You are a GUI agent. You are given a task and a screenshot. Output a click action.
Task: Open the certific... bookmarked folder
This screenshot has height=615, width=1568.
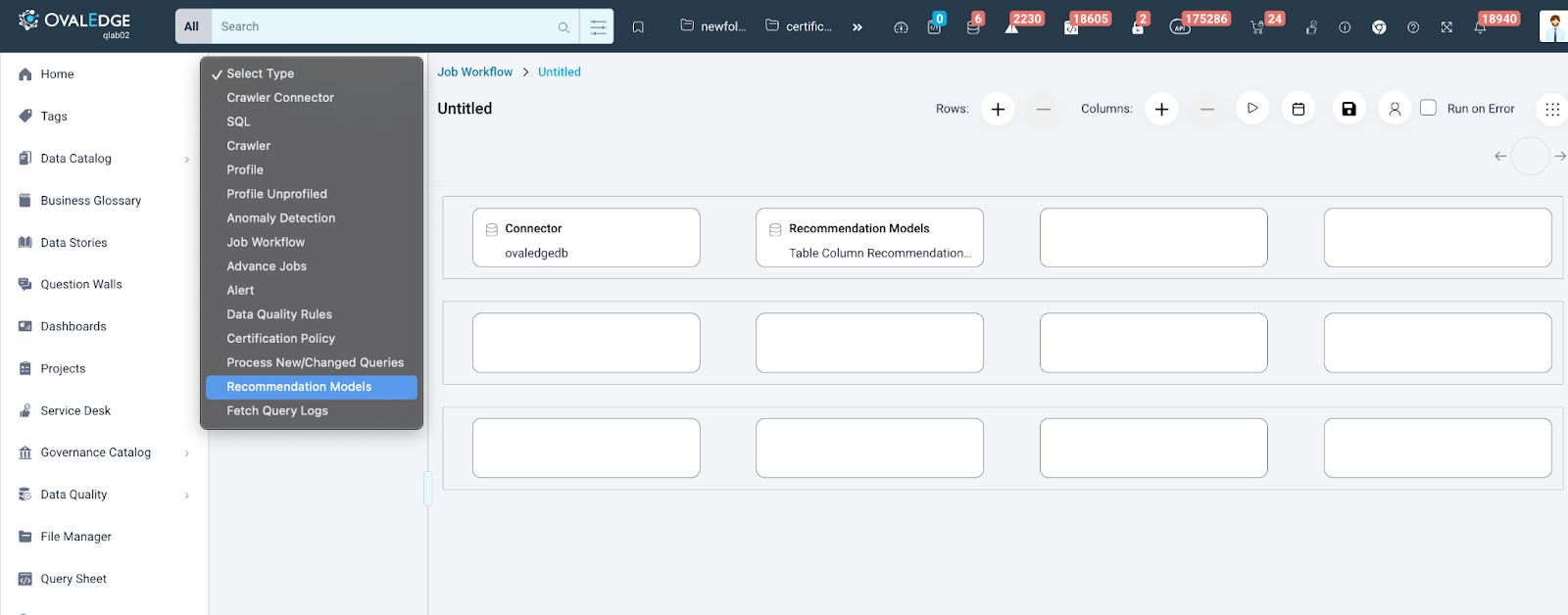click(x=799, y=26)
